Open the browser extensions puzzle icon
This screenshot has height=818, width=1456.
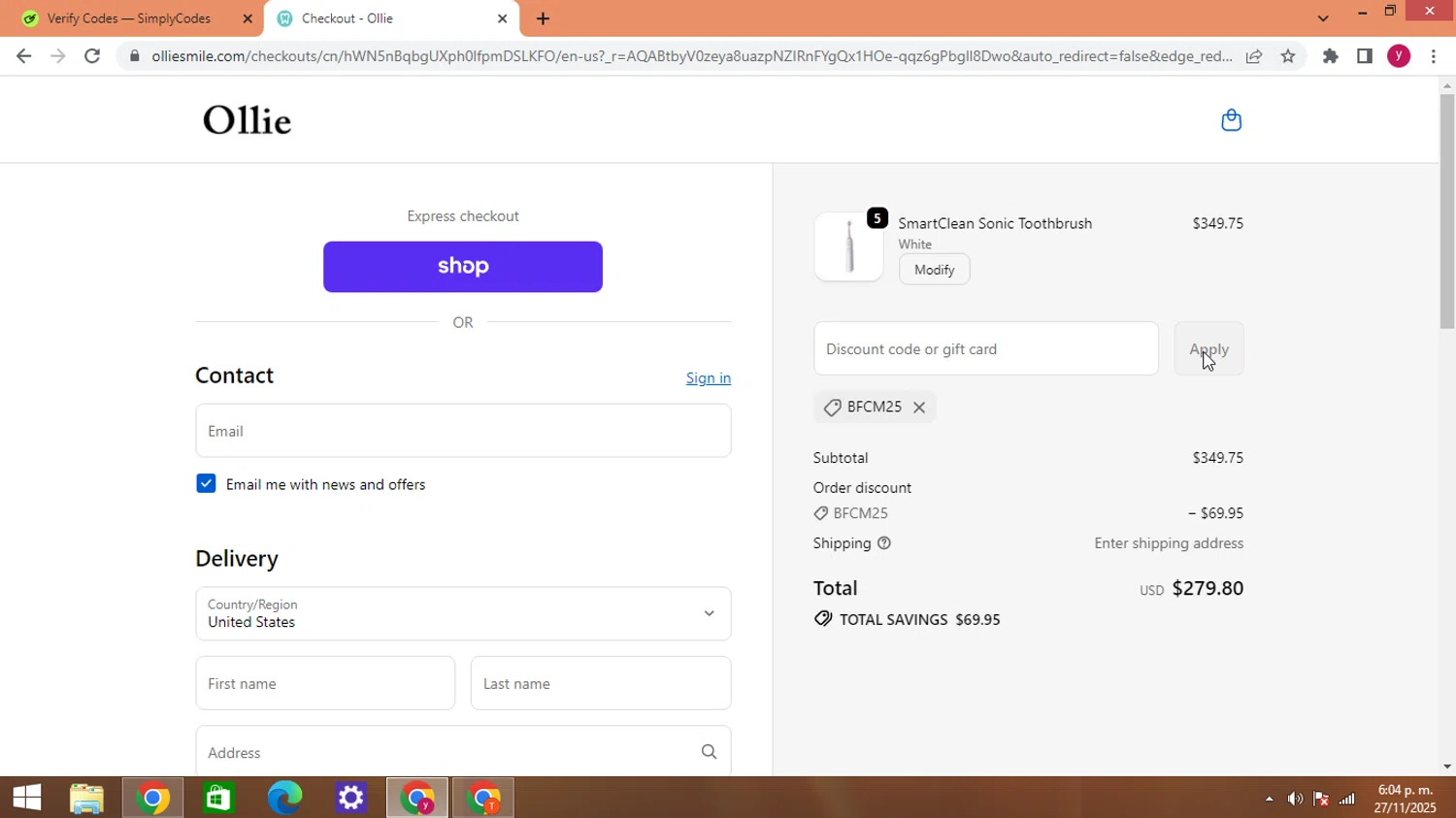tap(1331, 56)
